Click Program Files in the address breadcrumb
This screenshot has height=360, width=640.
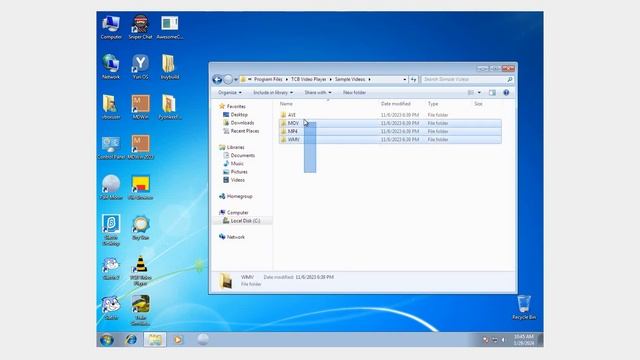pyautogui.click(x=268, y=80)
